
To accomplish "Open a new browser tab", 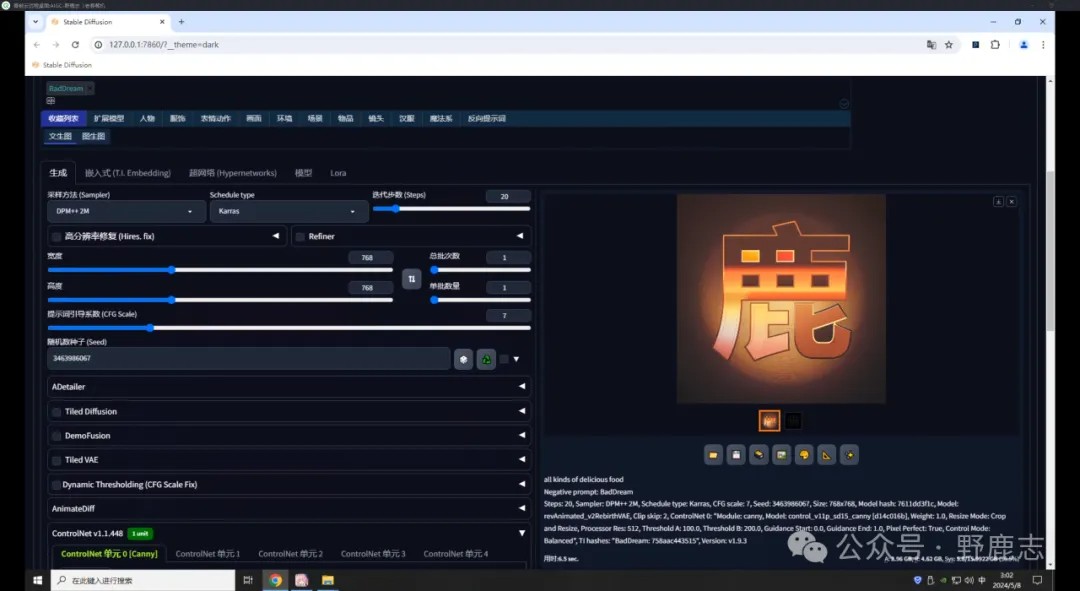I will [181, 22].
